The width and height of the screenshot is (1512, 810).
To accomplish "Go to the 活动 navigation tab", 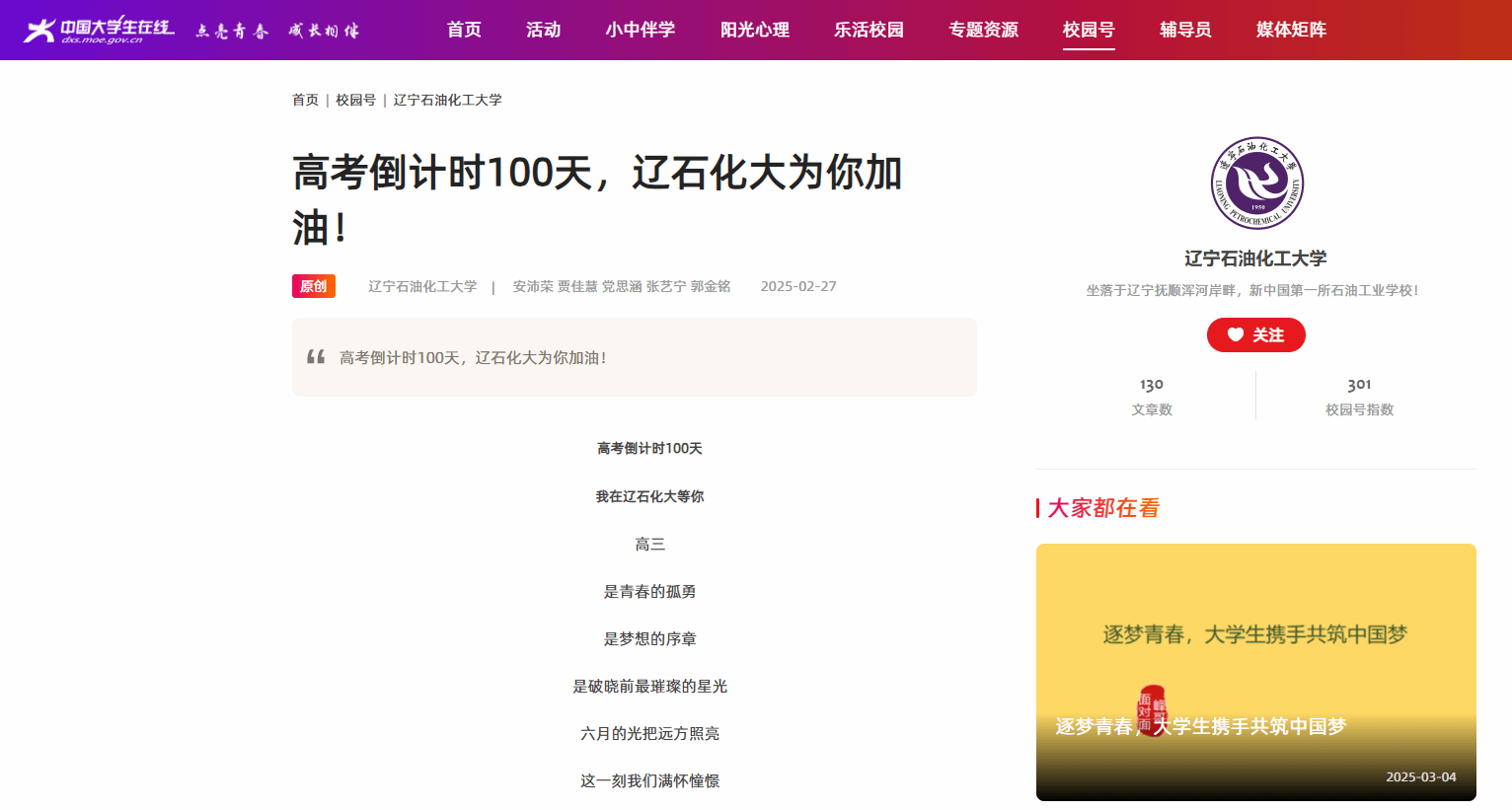I will (x=543, y=30).
